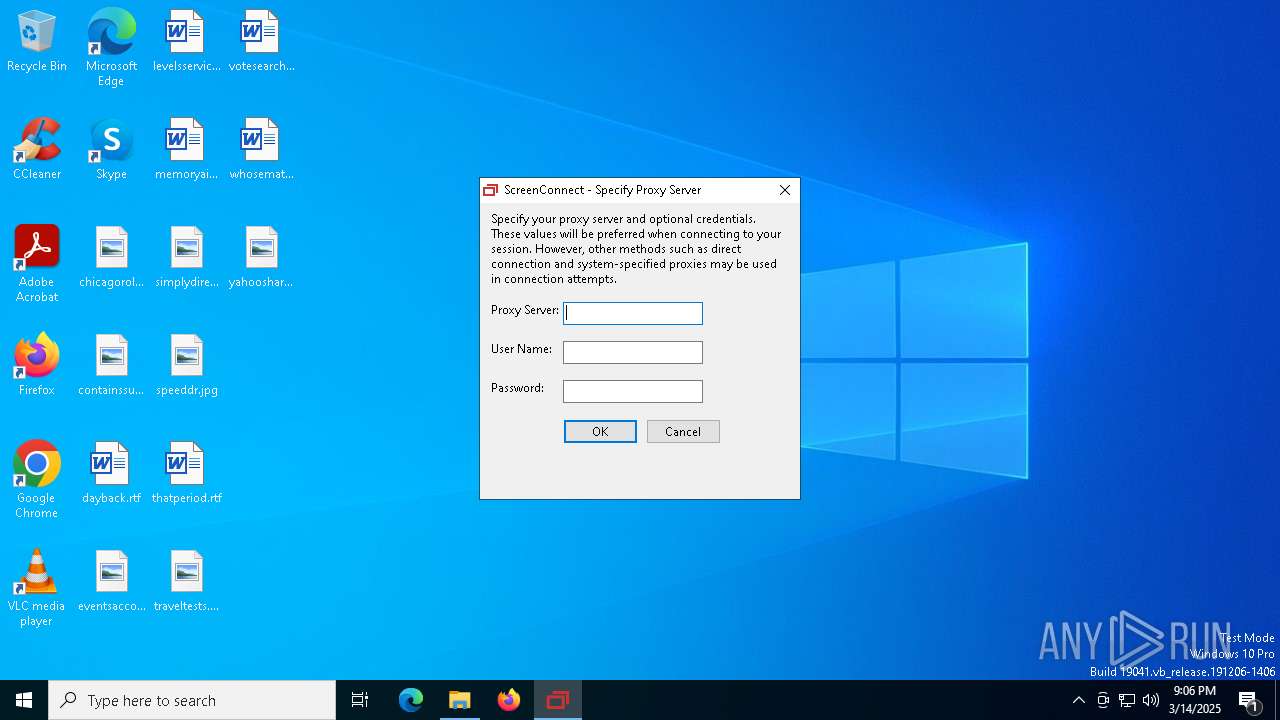The image size is (1280, 720).
Task: Select the speeddr.jpg image file icon
Action: click(186, 366)
